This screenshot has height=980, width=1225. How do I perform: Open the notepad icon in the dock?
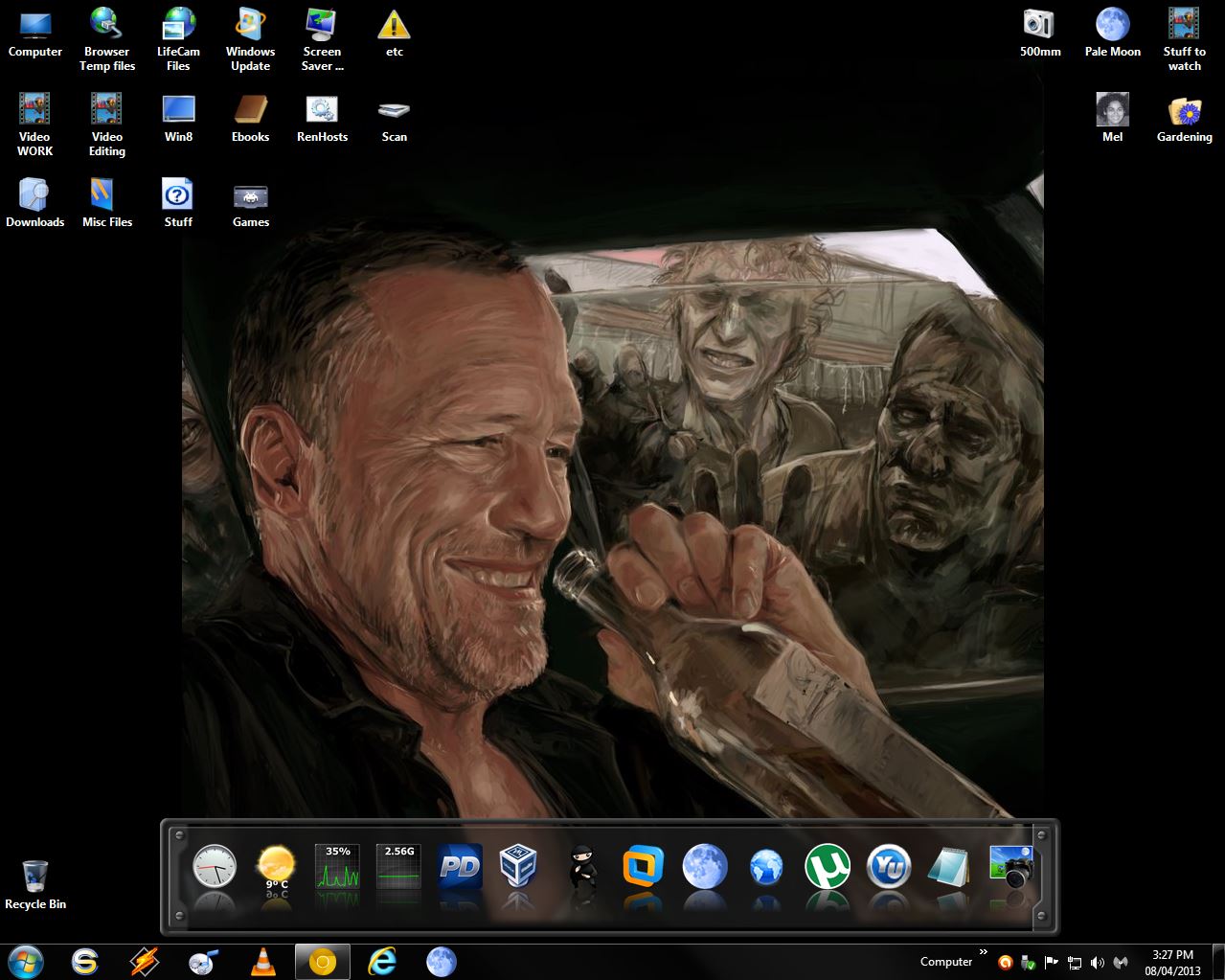(x=949, y=867)
